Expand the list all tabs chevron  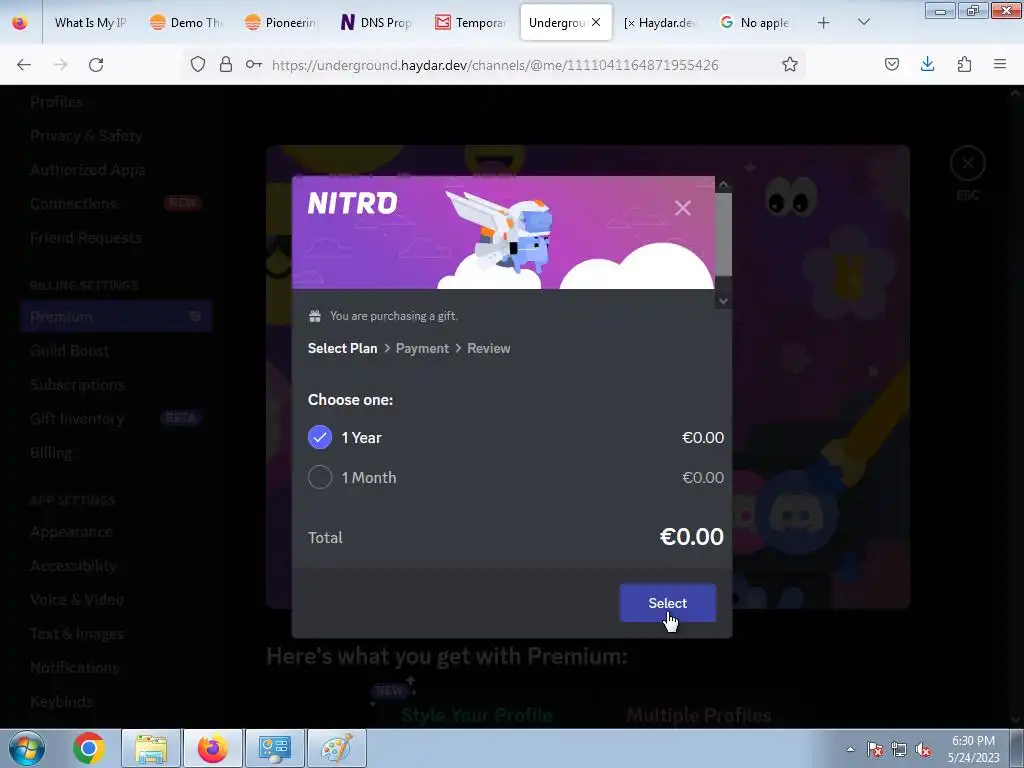pyautogui.click(x=863, y=23)
